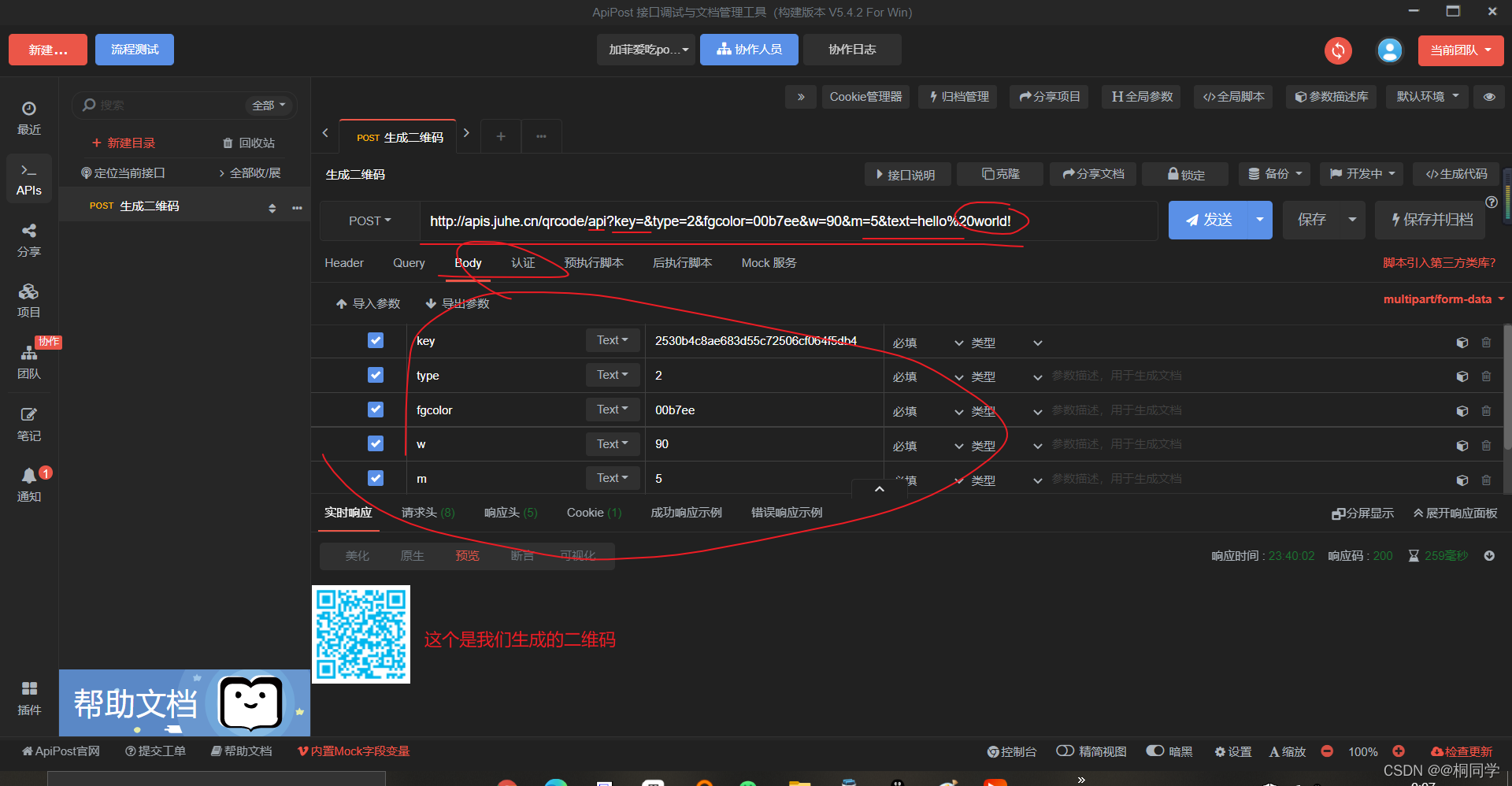The width and height of the screenshot is (1512, 786).
Task: Click the parameter table vertical scrollbar
Action: (x=1507, y=386)
